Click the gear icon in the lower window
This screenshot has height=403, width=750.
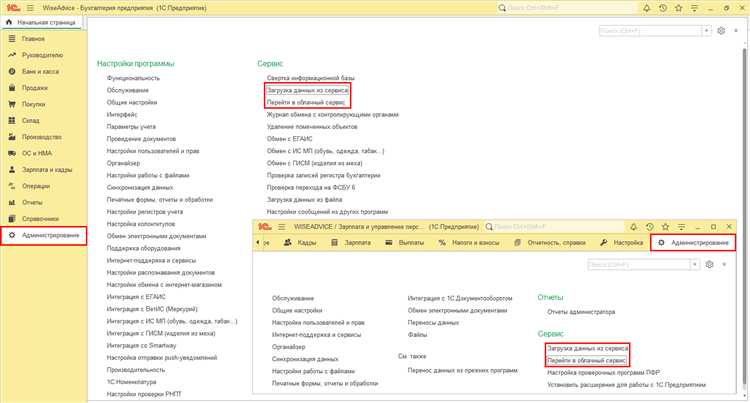[x=709, y=264]
